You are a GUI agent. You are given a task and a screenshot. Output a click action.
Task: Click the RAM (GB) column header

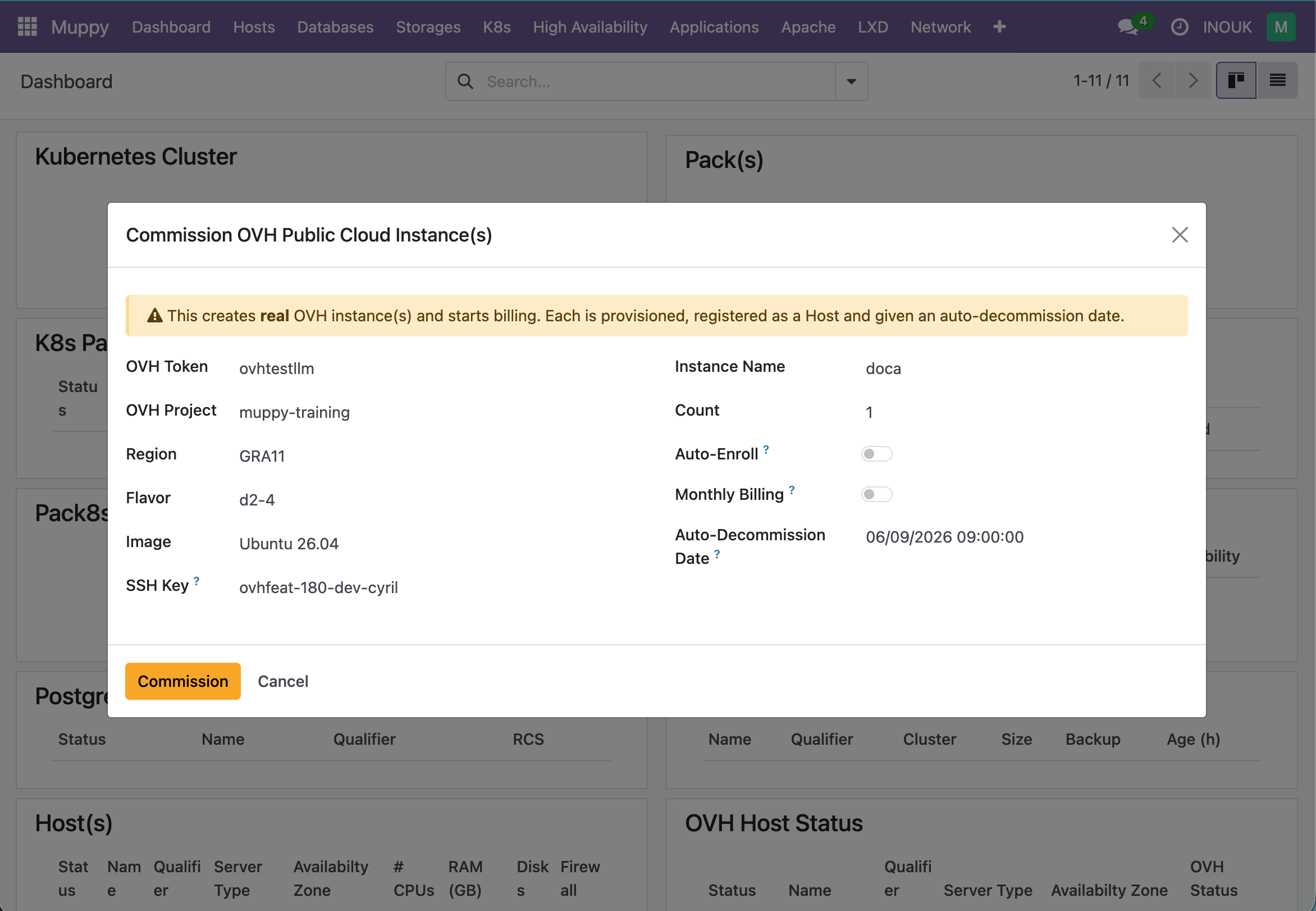pyautogui.click(x=465, y=878)
